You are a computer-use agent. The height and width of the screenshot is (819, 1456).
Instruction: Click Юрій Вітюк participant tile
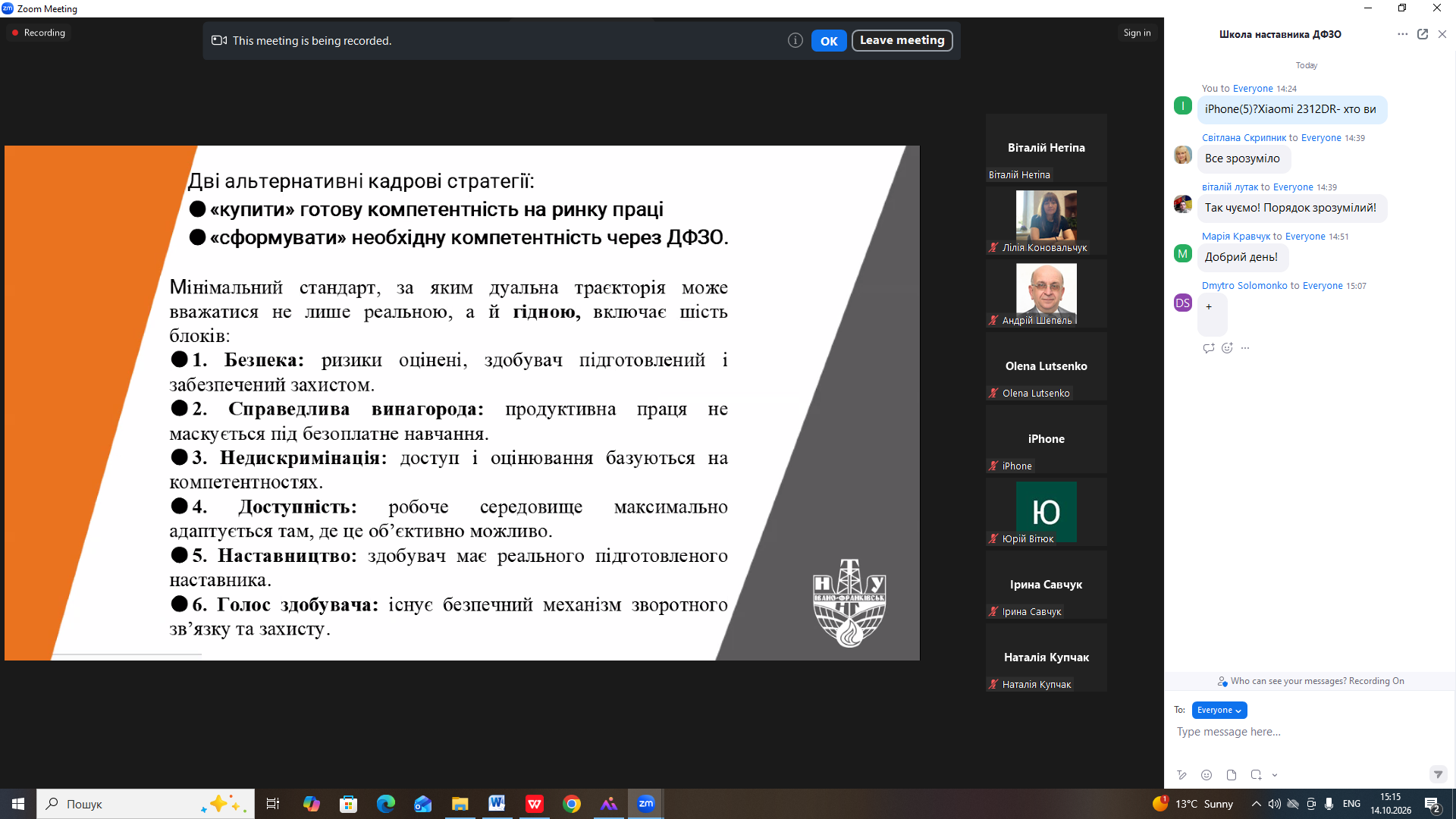click(1046, 512)
